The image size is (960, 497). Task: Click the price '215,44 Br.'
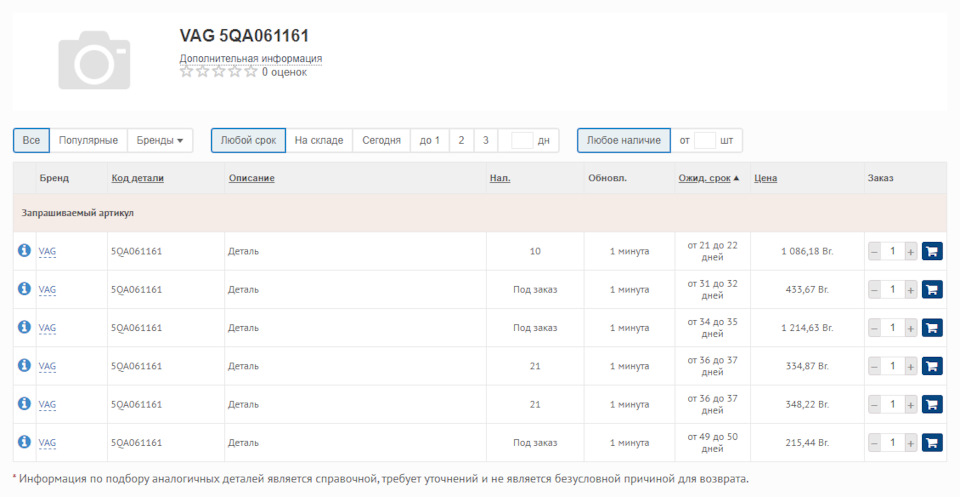coord(807,443)
